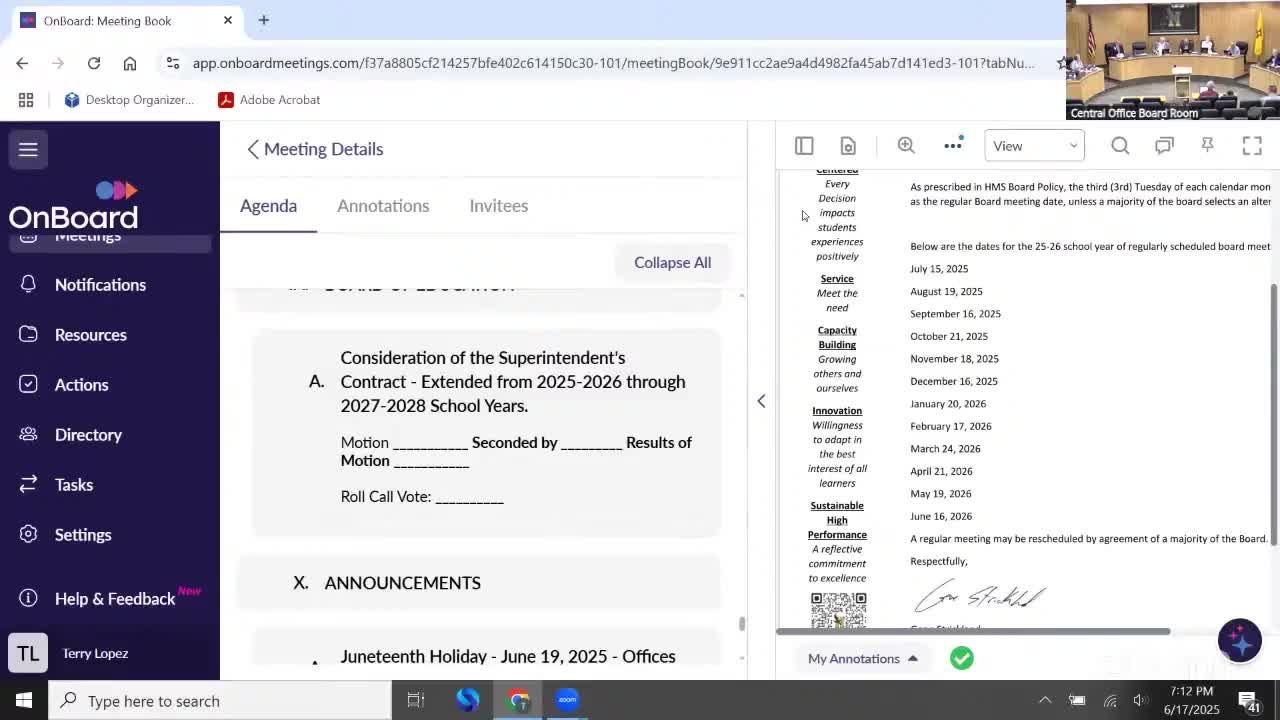The image size is (1280, 720).
Task: Select the X. ANNOUNCEMENTS agenda section
Action: point(478,583)
